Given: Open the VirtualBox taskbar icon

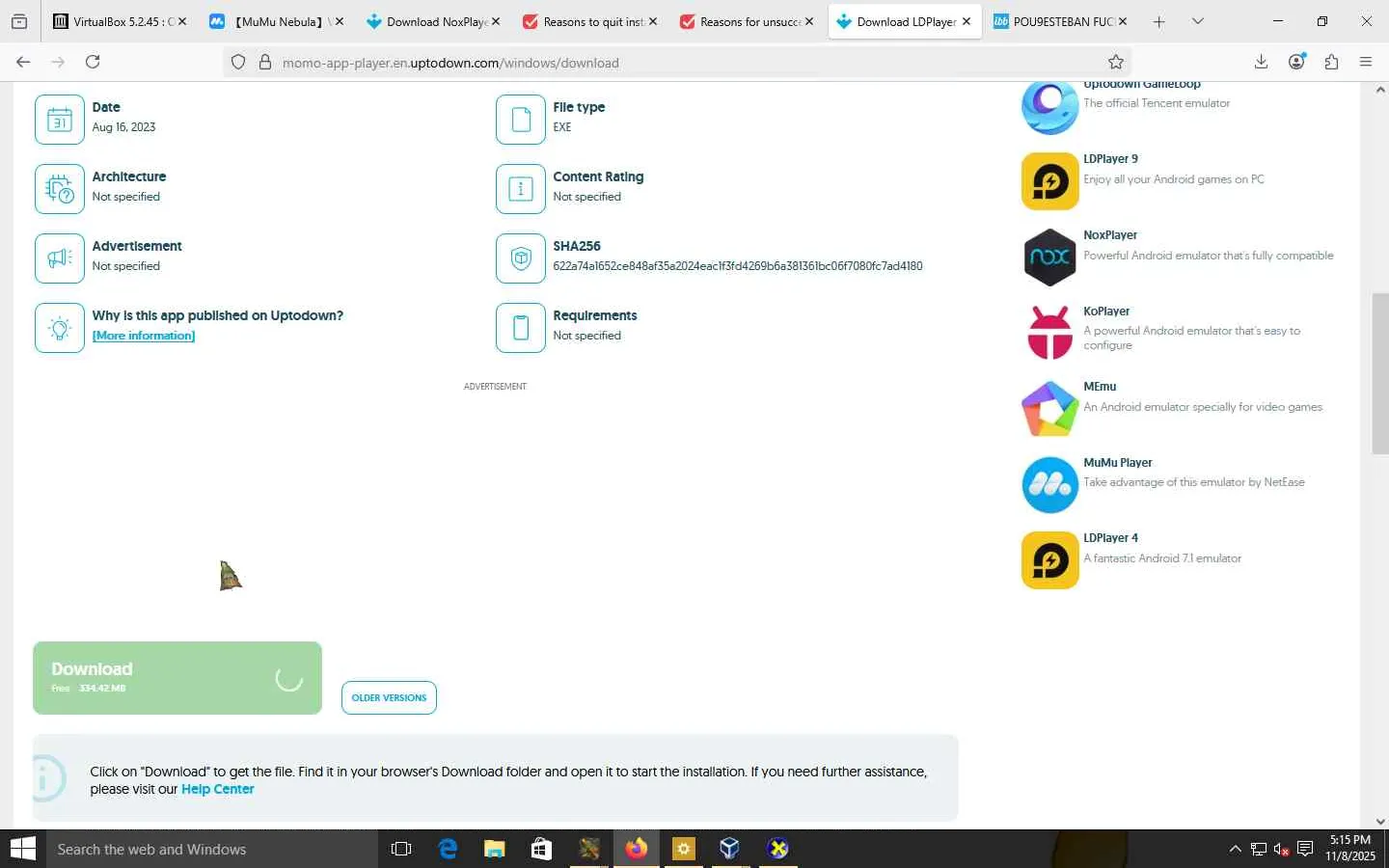Looking at the screenshot, I should tap(729, 849).
